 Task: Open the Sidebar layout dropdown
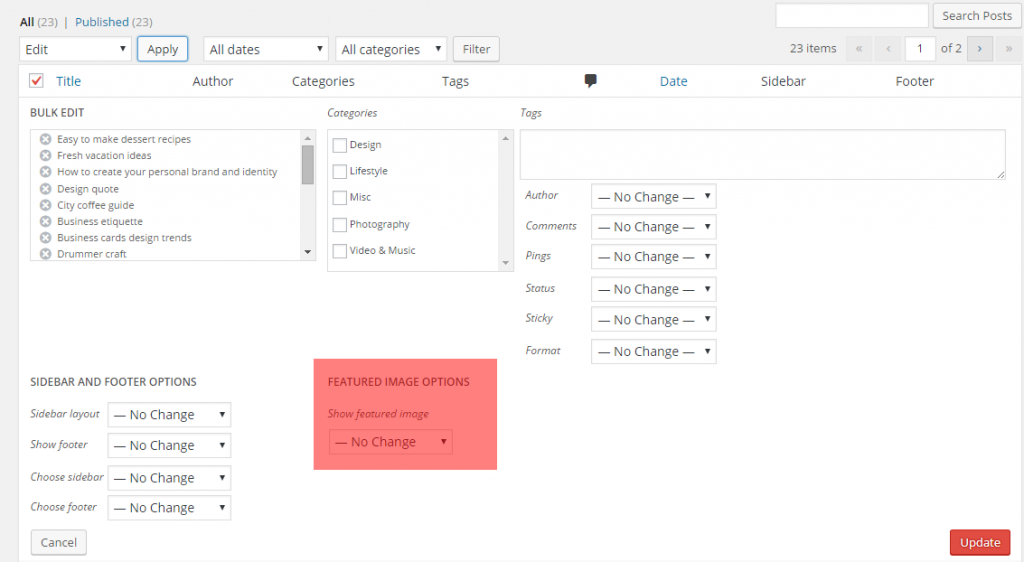pos(169,415)
